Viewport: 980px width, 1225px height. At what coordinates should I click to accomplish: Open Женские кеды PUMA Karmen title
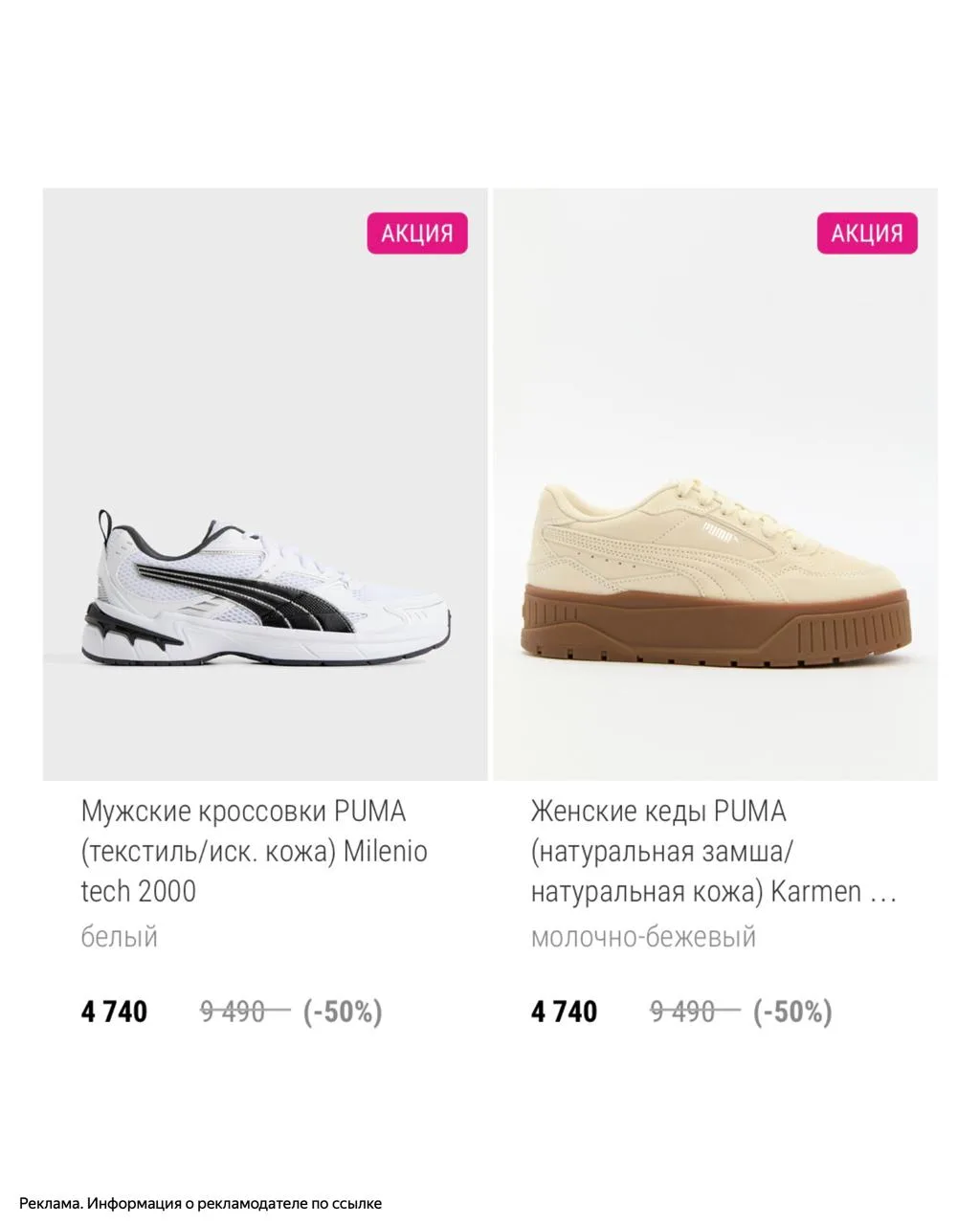(x=714, y=852)
